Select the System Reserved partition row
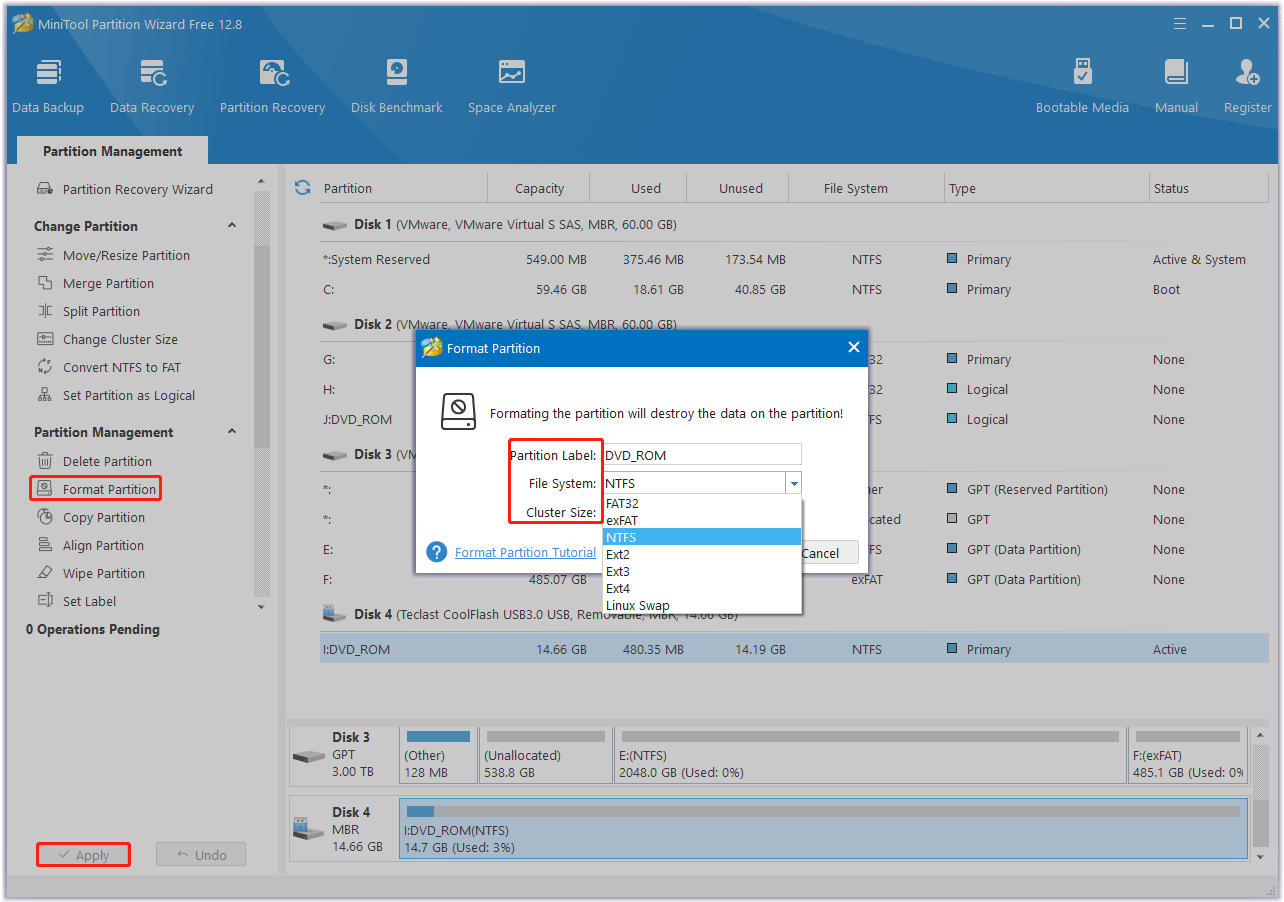The image size is (1284, 902). 794,259
